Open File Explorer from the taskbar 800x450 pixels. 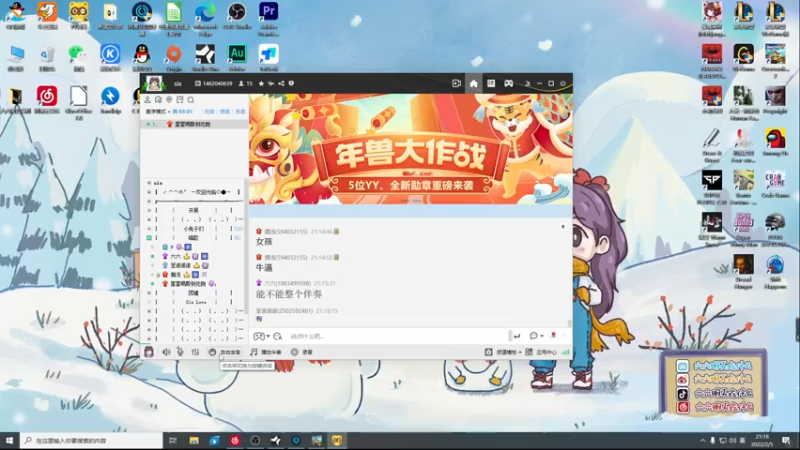(x=194, y=440)
